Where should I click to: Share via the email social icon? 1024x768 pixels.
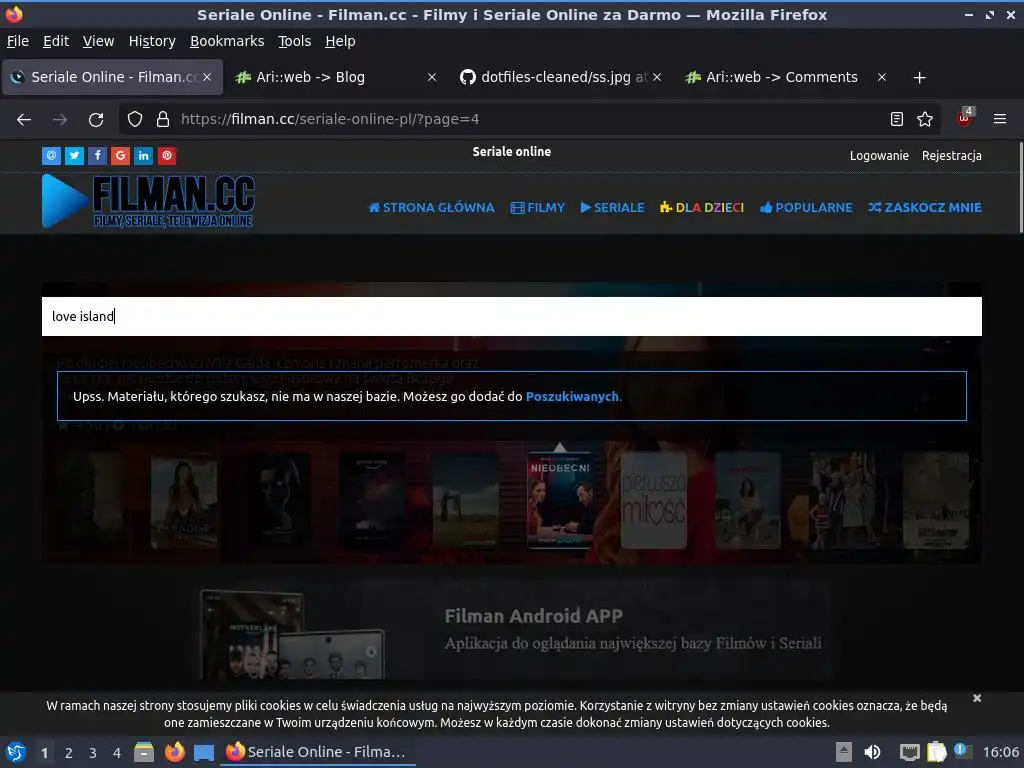tap(52, 155)
